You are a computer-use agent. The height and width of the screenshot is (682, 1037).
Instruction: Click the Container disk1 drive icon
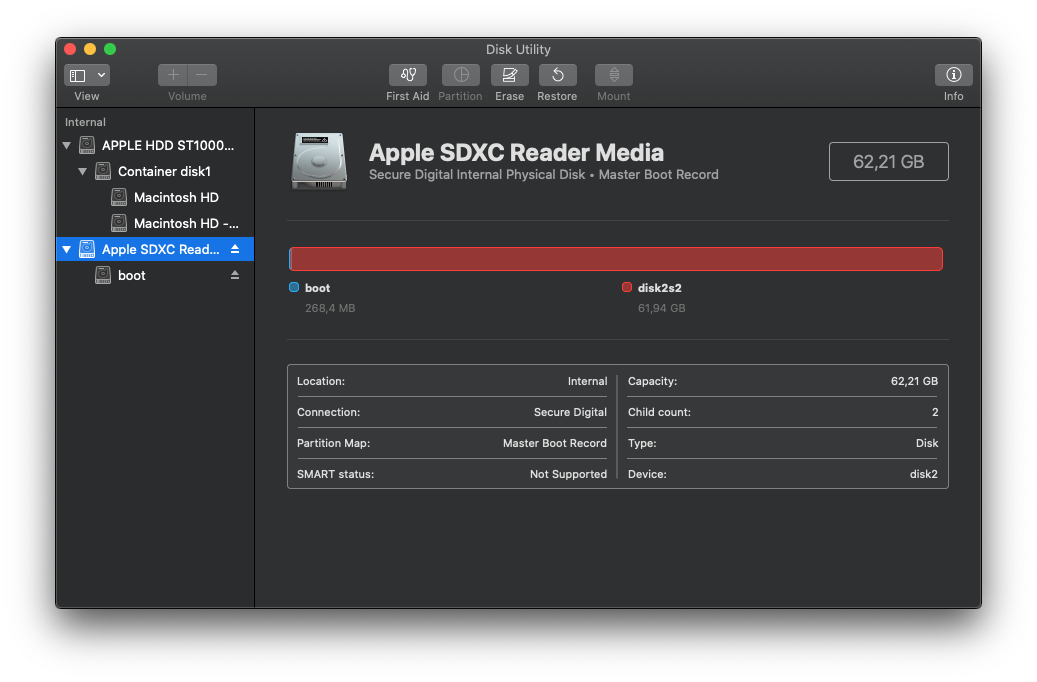pos(103,171)
